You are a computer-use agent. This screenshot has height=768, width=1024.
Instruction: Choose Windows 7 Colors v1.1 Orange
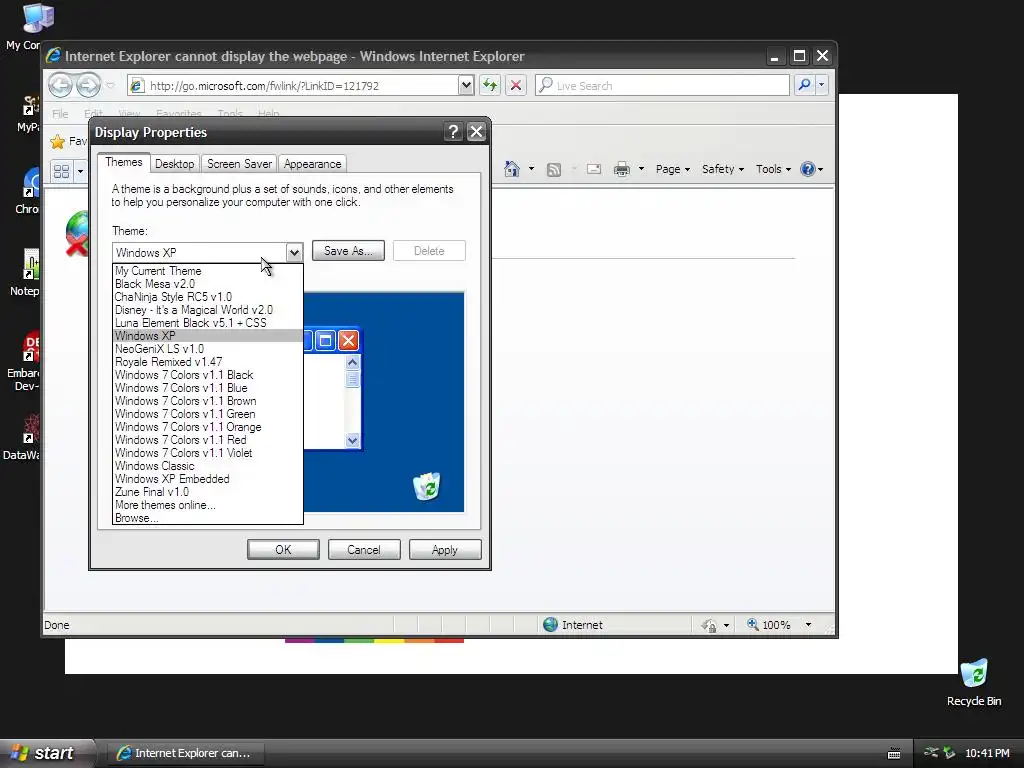click(x=208, y=427)
